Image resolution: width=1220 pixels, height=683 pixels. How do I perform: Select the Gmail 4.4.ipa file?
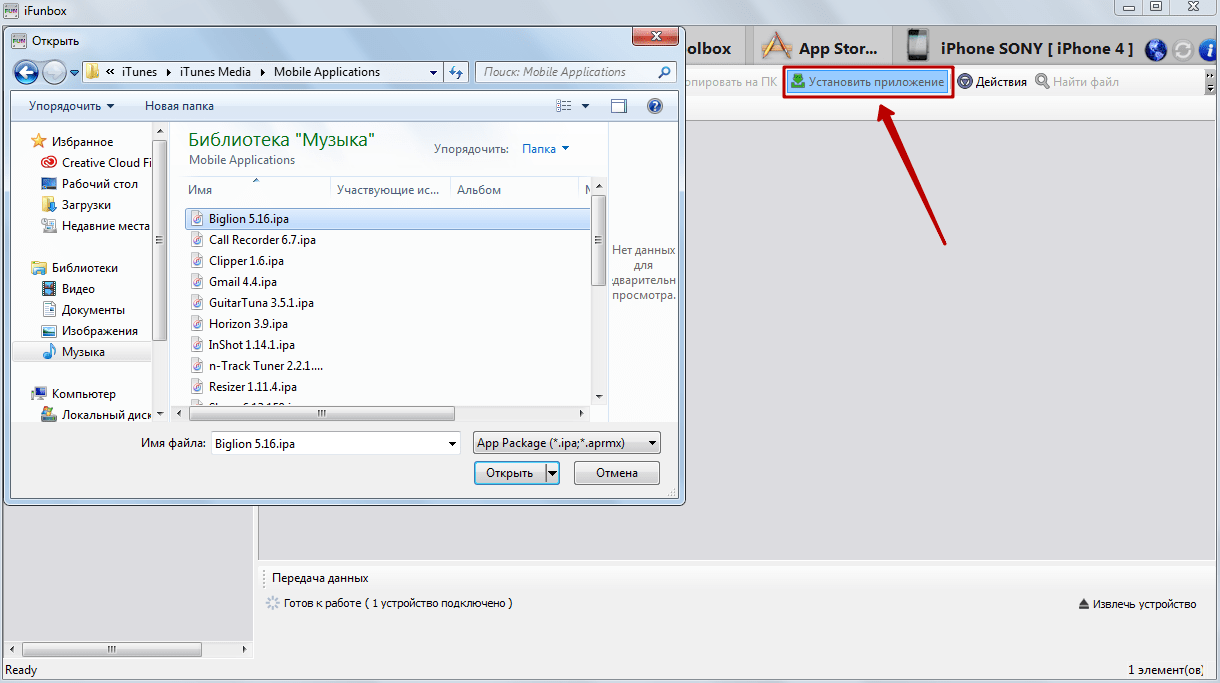pos(242,282)
